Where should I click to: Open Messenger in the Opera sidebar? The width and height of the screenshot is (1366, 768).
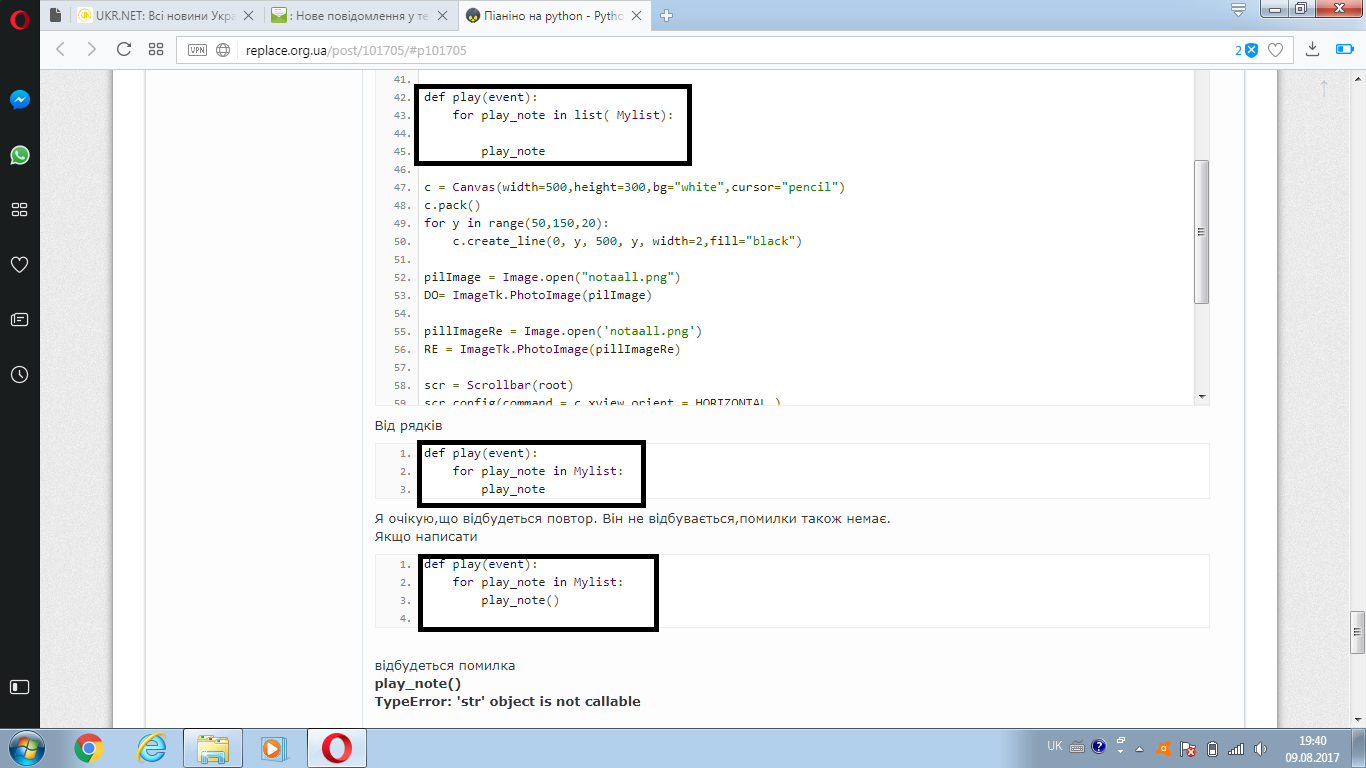coord(19,100)
